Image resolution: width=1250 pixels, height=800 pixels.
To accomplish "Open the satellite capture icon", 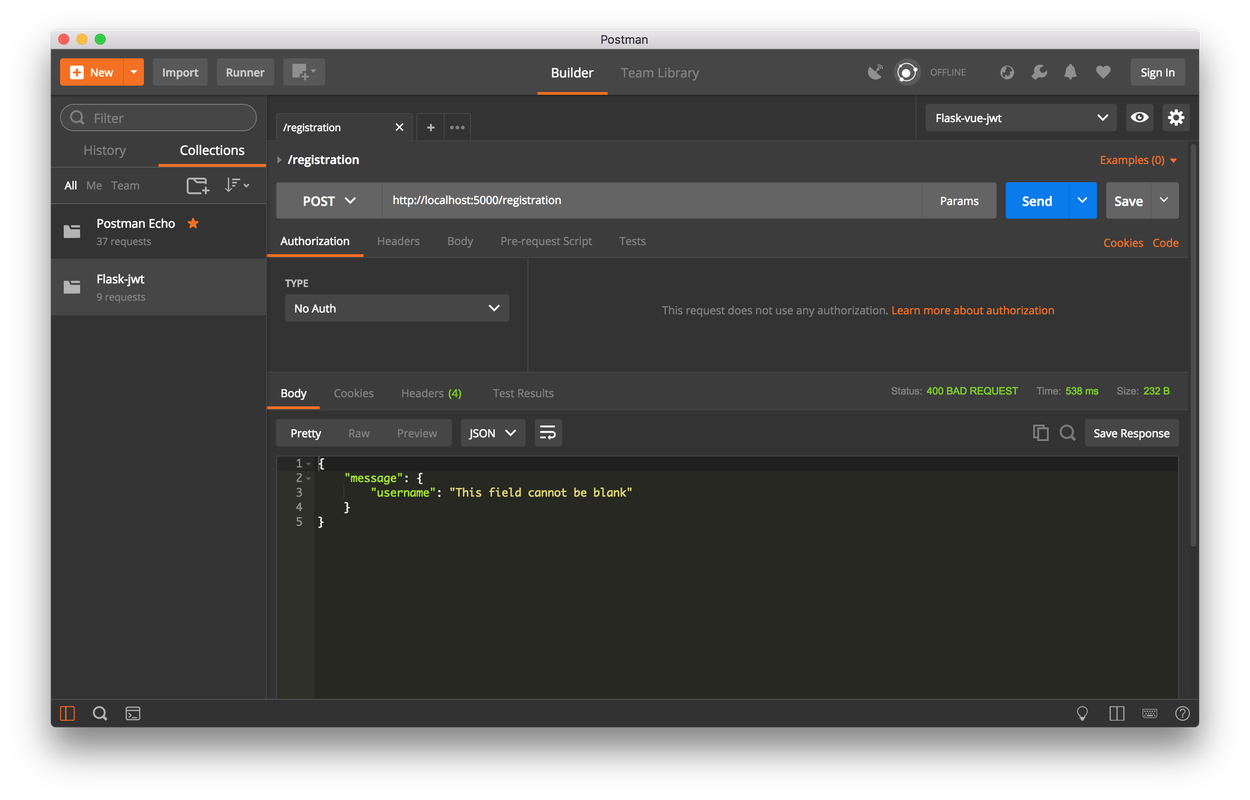I will 875,72.
